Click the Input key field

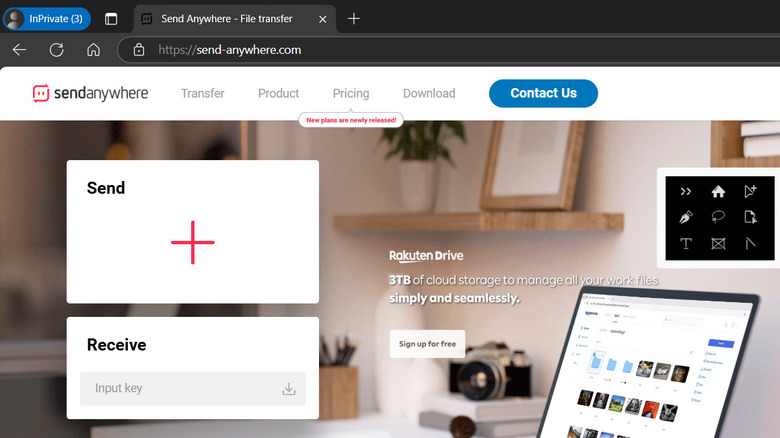(x=193, y=388)
